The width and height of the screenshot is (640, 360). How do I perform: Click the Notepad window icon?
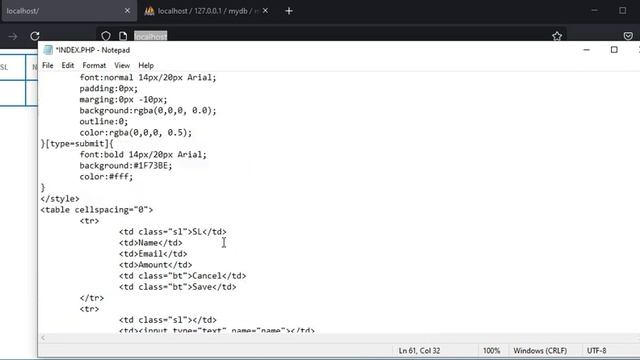48,50
